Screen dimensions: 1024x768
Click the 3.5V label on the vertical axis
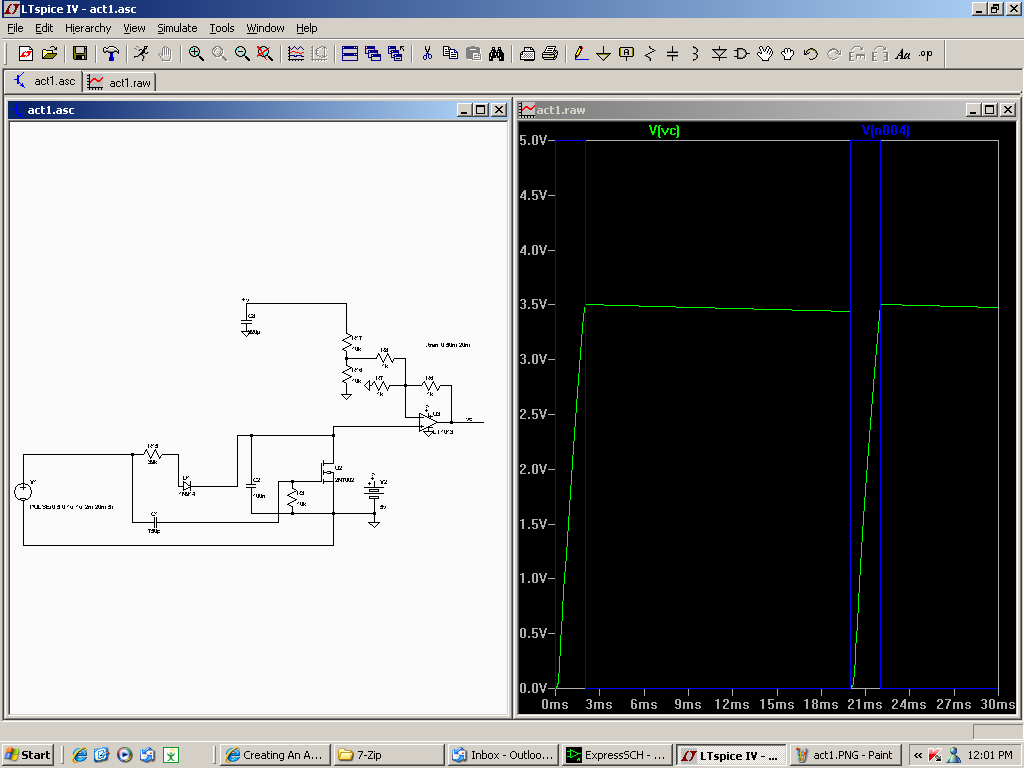pos(534,304)
